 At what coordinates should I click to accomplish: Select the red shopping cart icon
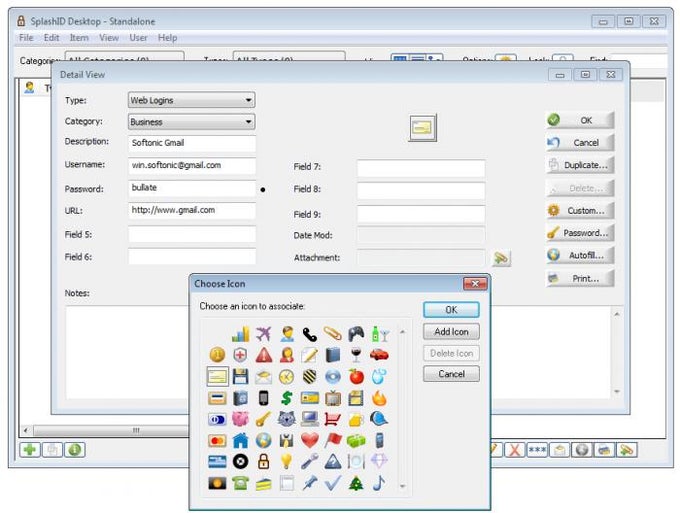(x=333, y=419)
